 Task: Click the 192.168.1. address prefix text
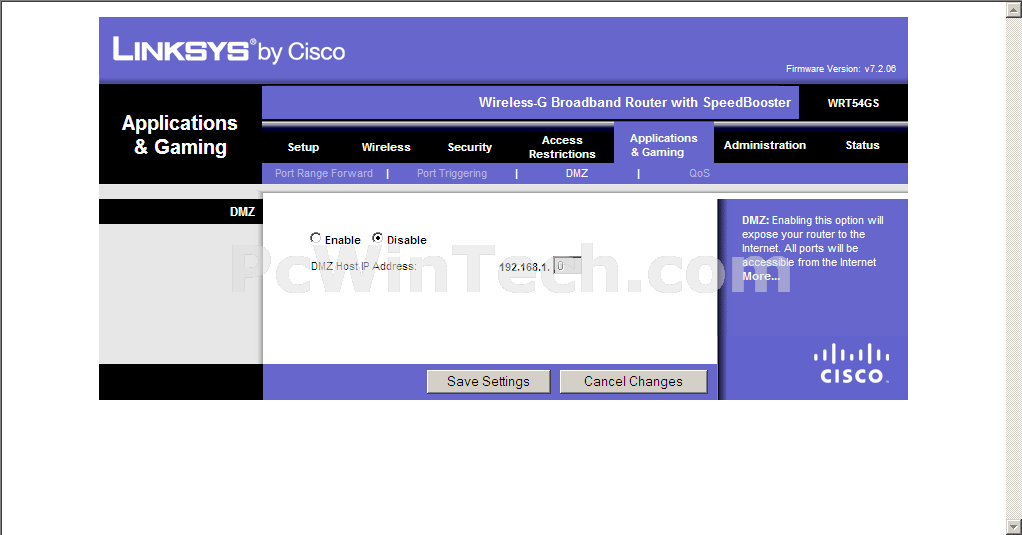(524, 267)
